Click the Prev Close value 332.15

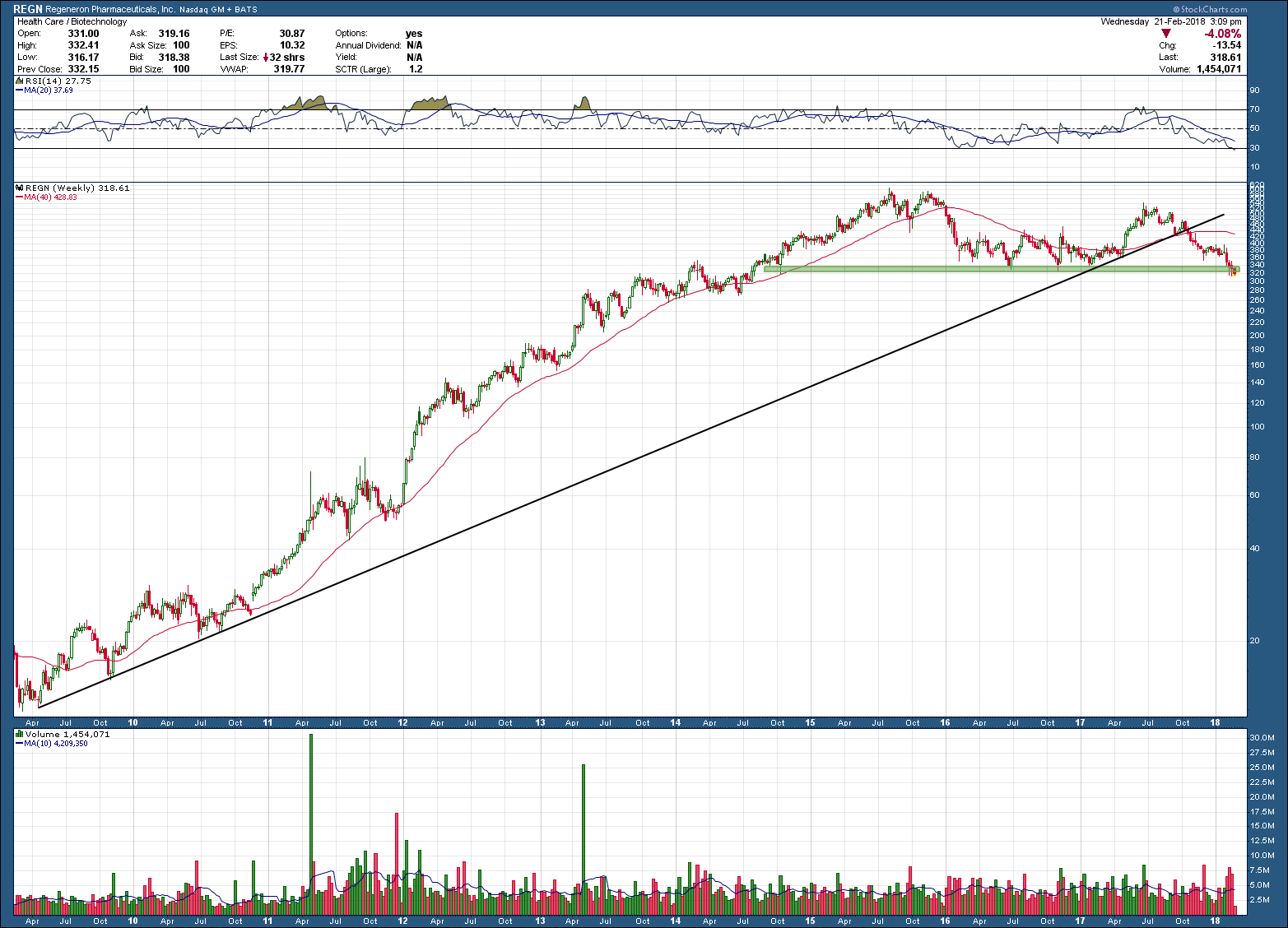[83, 69]
